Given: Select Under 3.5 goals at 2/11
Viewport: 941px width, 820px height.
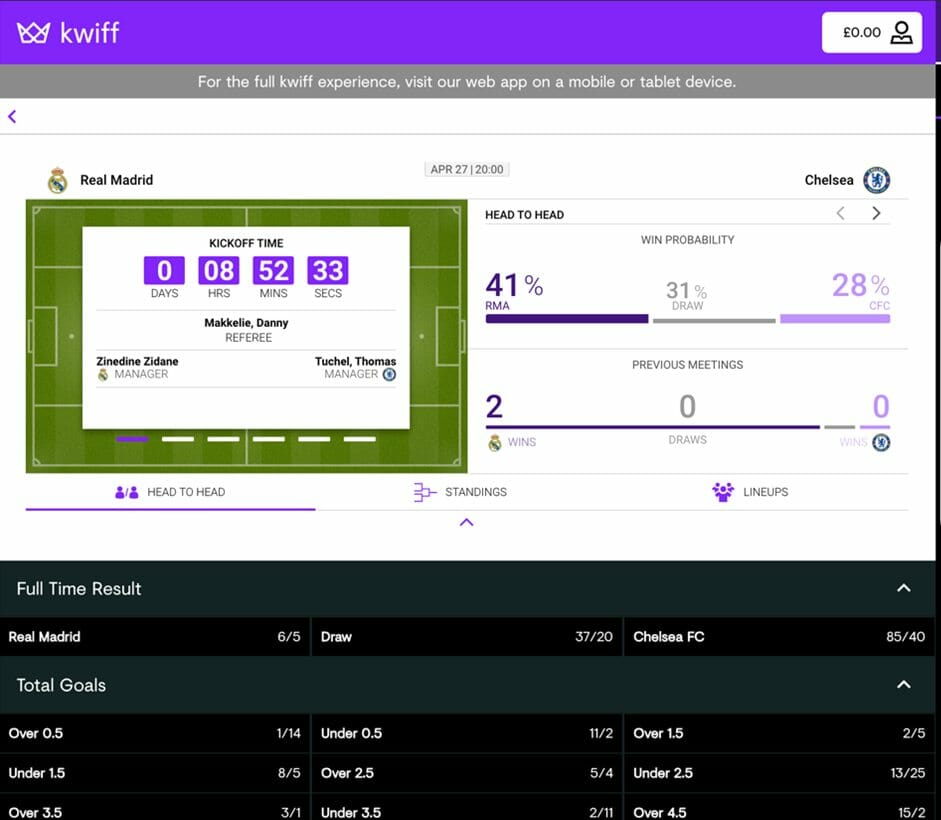Looking at the screenshot, I should (x=467, y=807).
